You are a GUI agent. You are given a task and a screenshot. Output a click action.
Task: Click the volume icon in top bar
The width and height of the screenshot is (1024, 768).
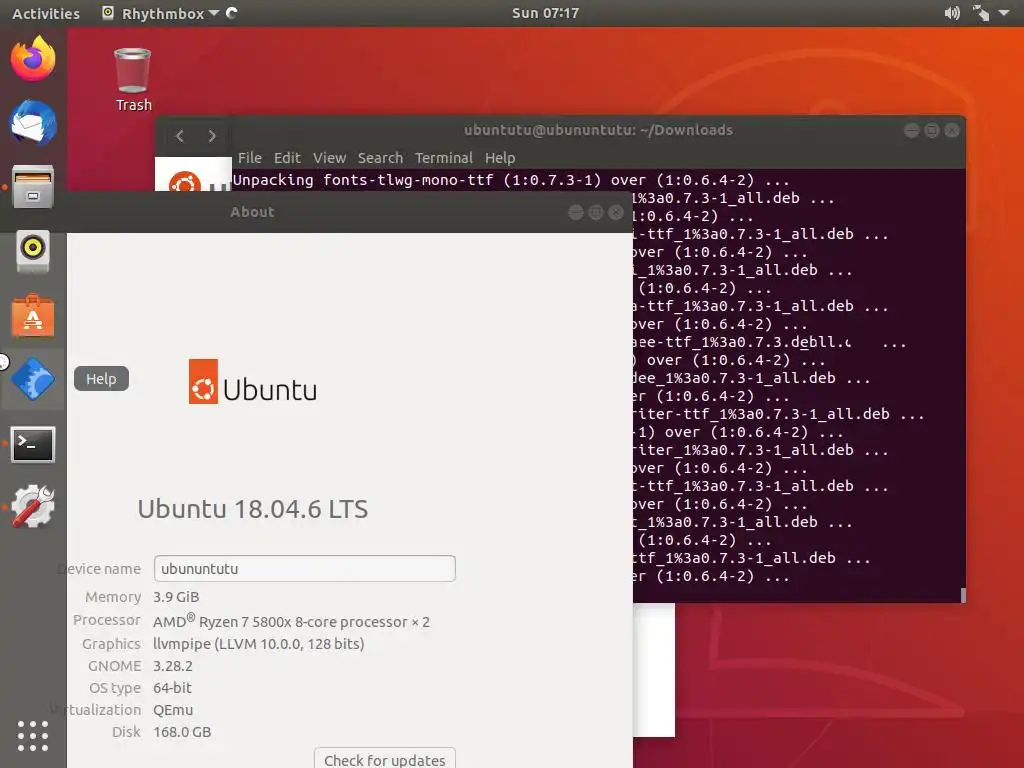pos(952,13)
